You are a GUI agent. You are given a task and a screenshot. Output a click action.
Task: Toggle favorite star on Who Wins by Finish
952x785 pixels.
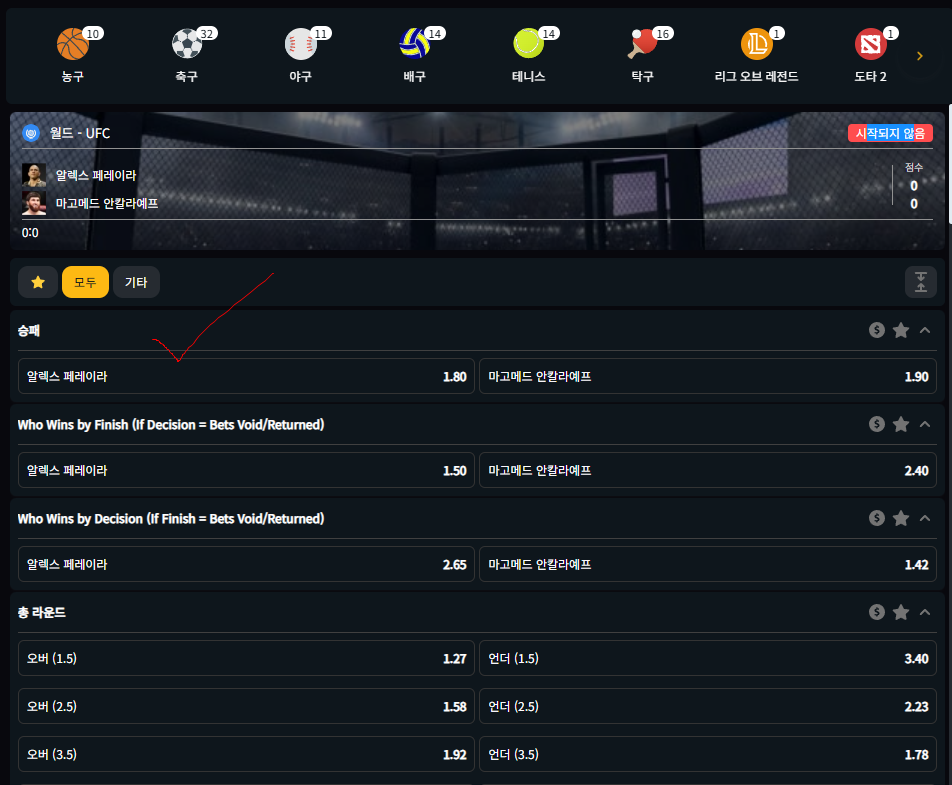(x=901, y=424)
